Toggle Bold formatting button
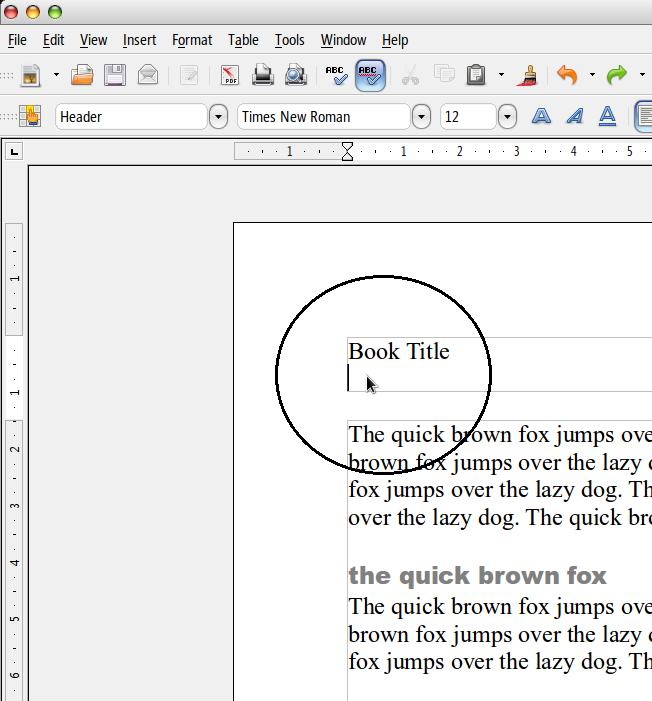Image resolution: width=652 pixels, height=701 pixels. point(541,116)
